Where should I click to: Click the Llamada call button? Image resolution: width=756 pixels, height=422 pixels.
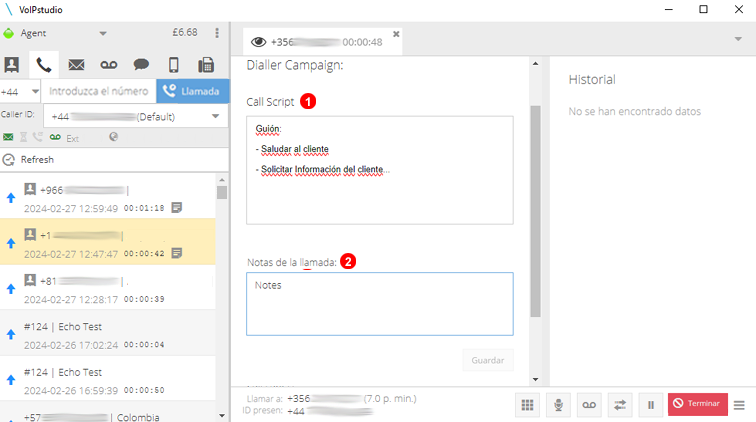click(192, 91)
